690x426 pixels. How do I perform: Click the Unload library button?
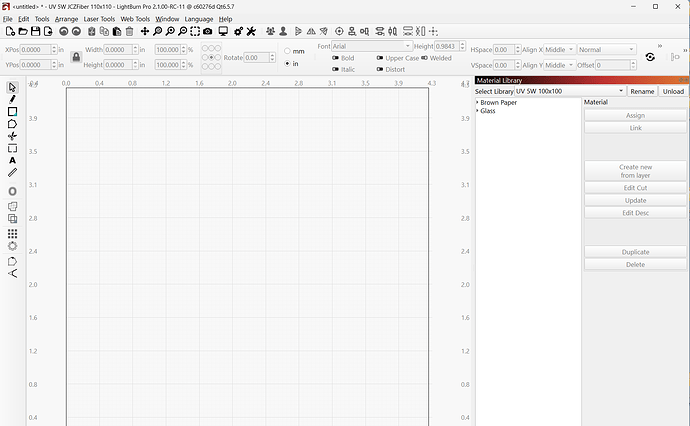coord(673,91)
